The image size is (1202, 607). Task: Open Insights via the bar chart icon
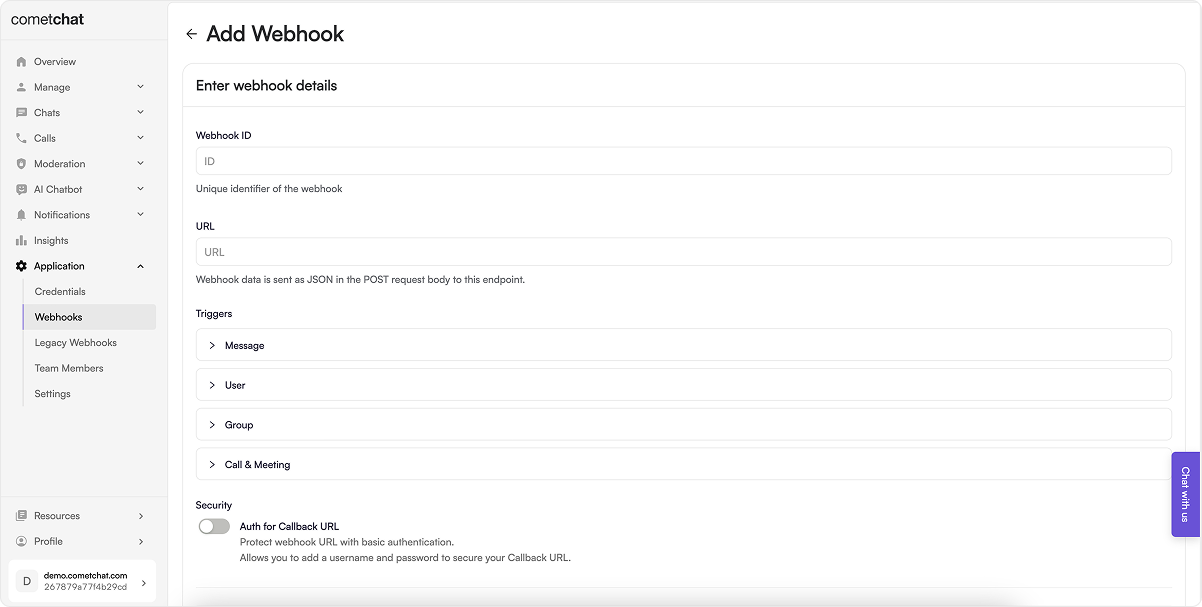[21, 240]
